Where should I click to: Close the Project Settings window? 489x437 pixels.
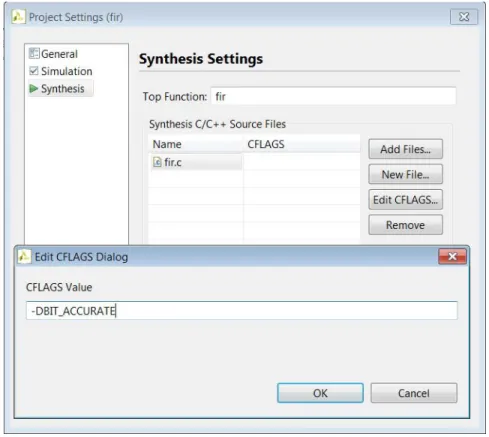click(464, 17)
